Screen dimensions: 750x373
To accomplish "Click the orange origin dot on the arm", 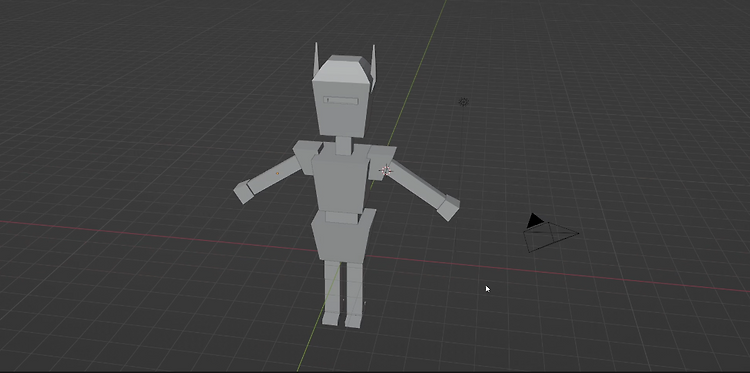I will (x=277, y=173).
